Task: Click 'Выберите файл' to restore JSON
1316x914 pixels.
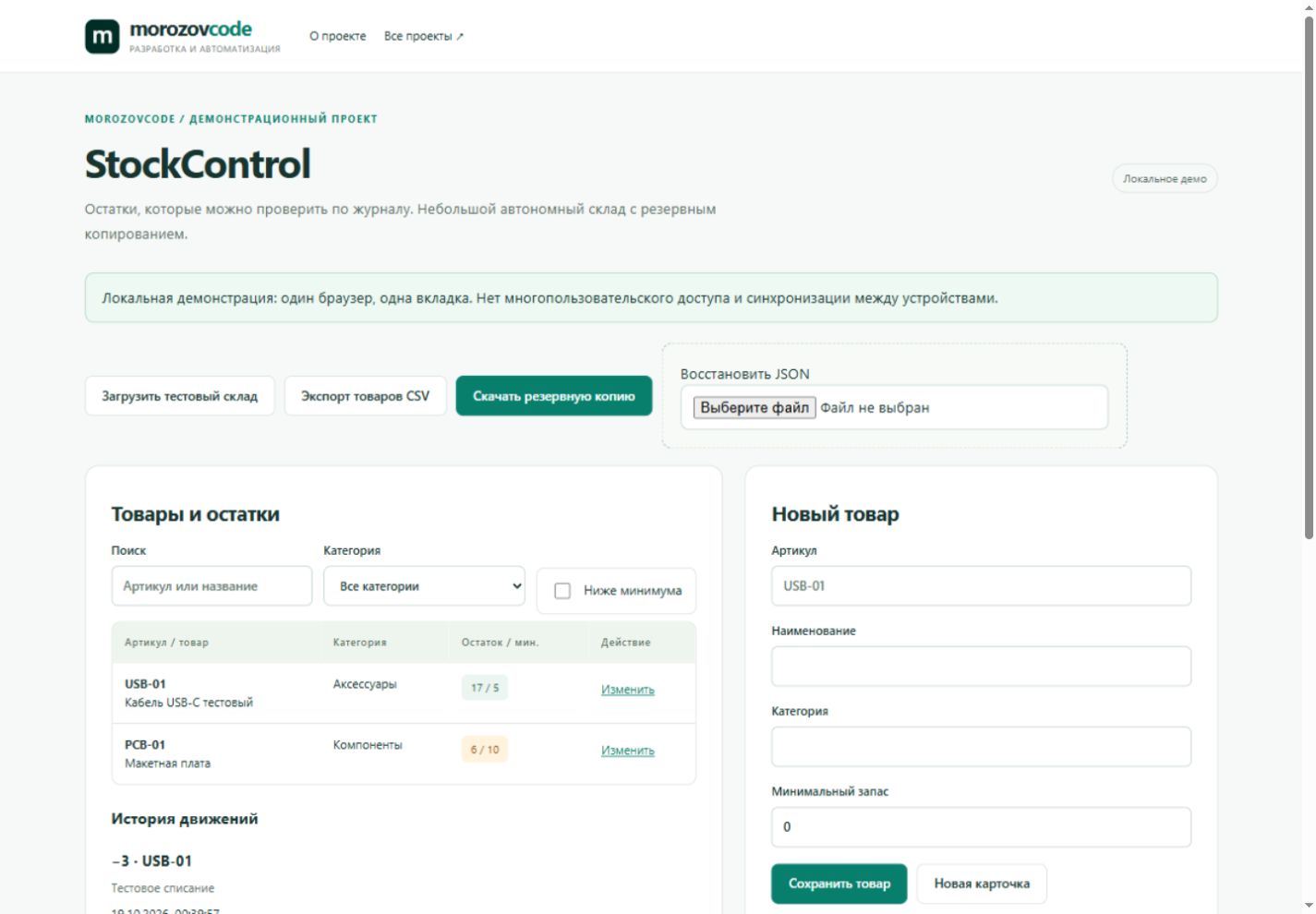Action: coord(755,408)
